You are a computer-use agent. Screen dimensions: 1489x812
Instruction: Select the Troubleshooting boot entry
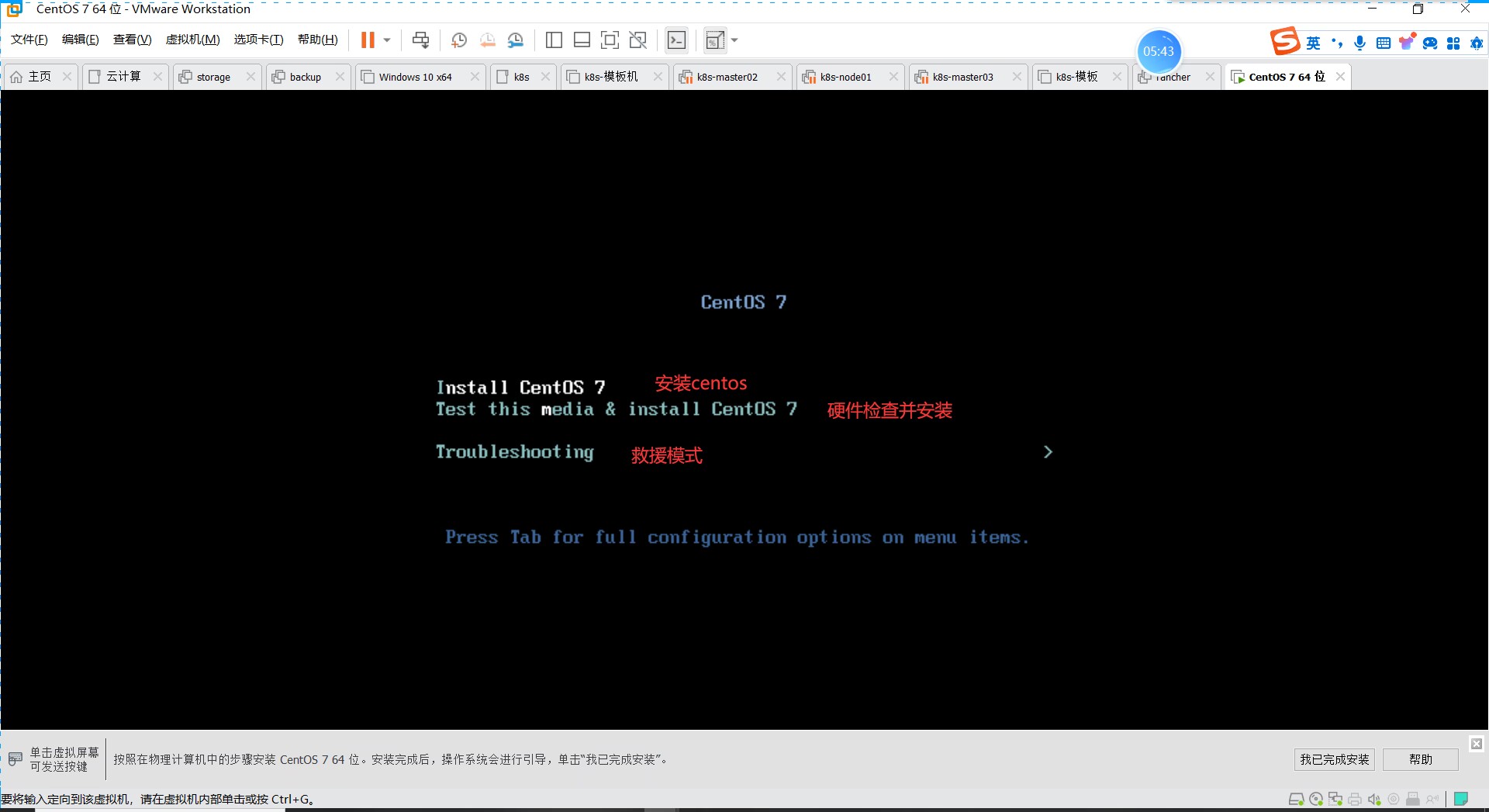pyautogui.click(x=514, y=452)
